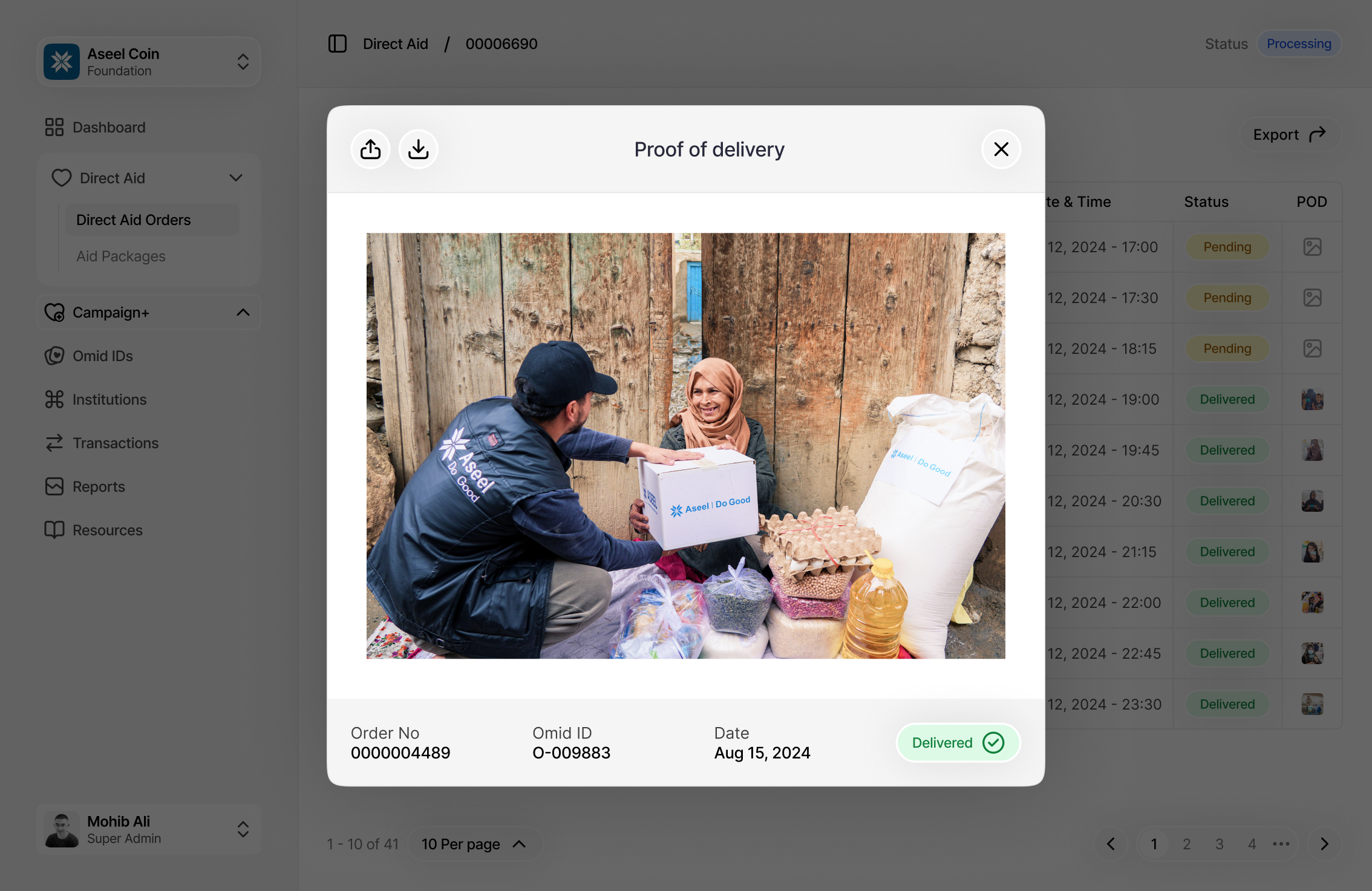1372x891 pixels.
Task: Open POD thumbnail for 19:00 row
Action: click(x=1312, y=399)
